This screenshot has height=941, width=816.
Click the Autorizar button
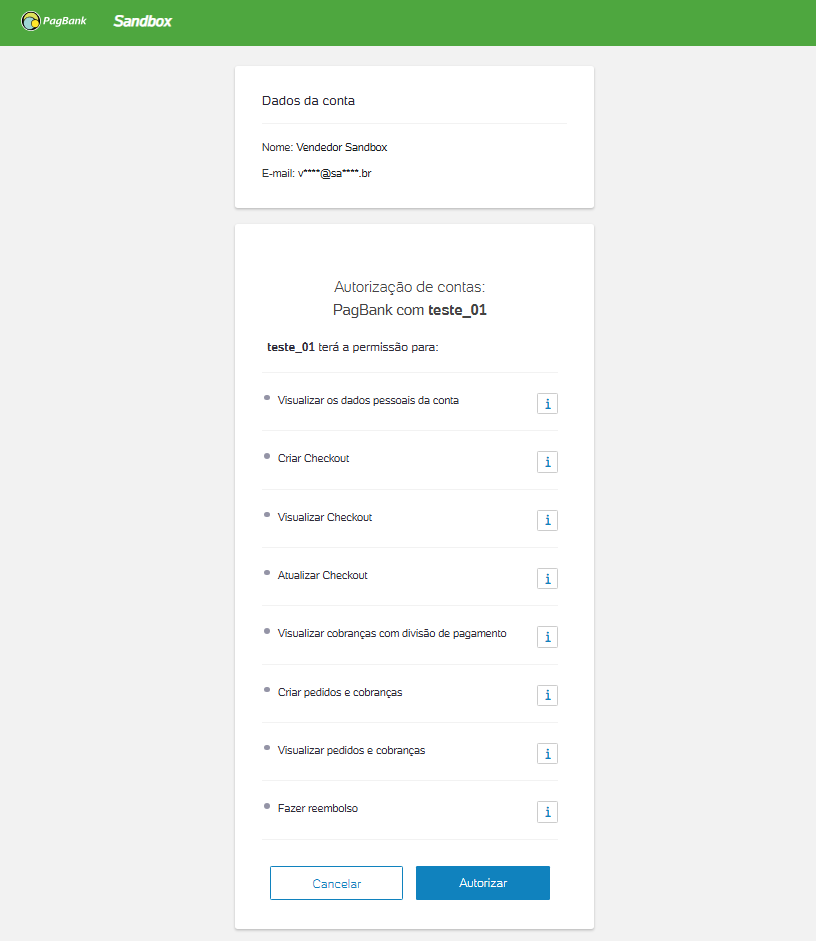(x=482, y=883)
